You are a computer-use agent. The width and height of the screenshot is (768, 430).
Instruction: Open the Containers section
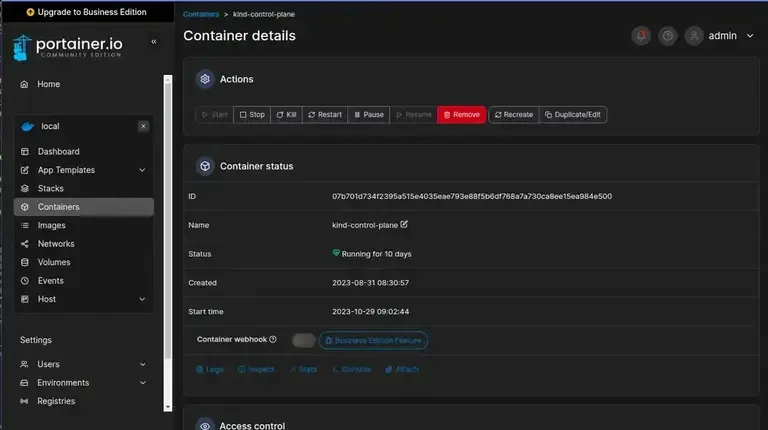tap(84, 207)
